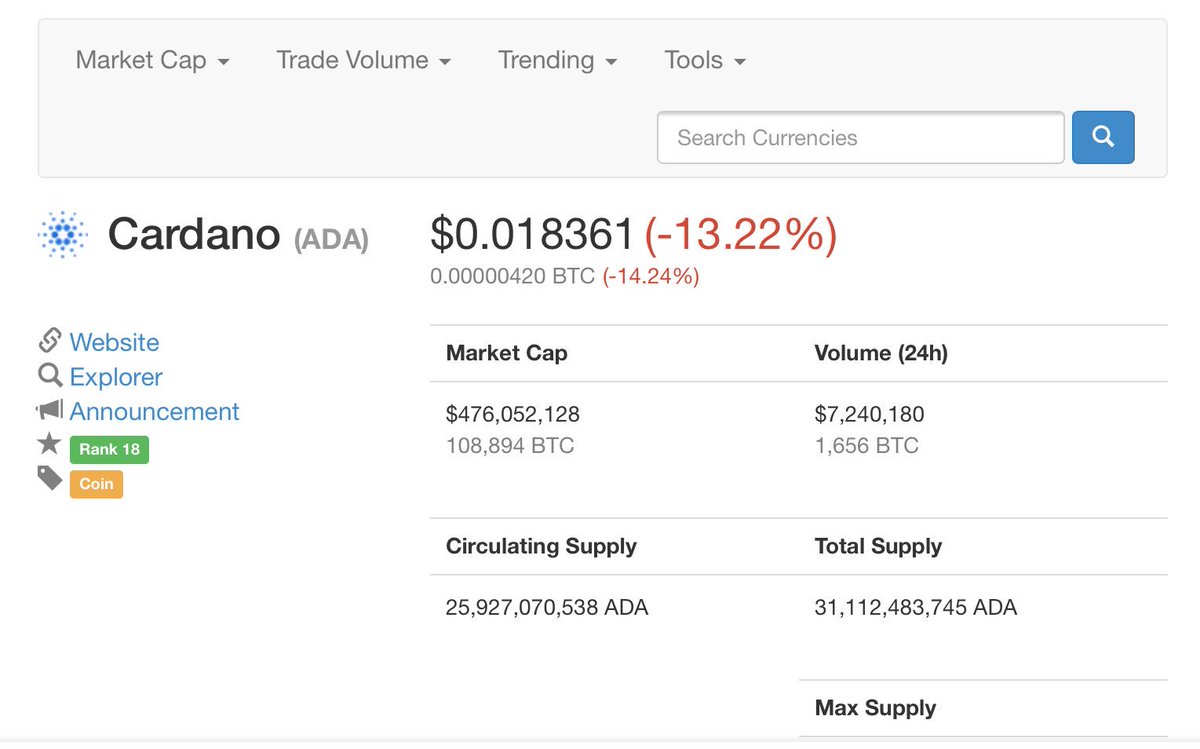Click the (-14.24%) BTC change

[x=651, y=276]
